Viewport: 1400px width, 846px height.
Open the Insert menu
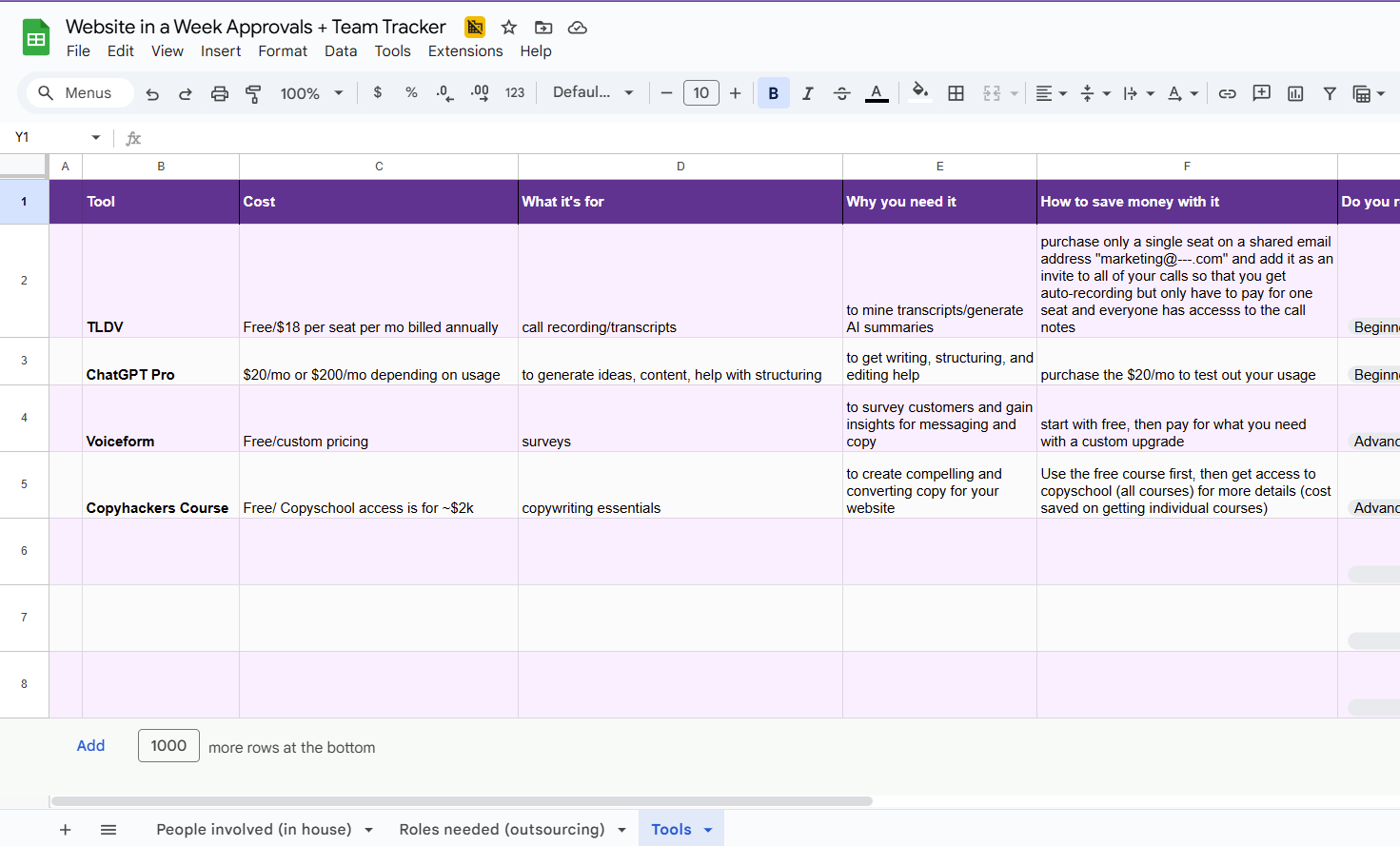pos(221,51)
